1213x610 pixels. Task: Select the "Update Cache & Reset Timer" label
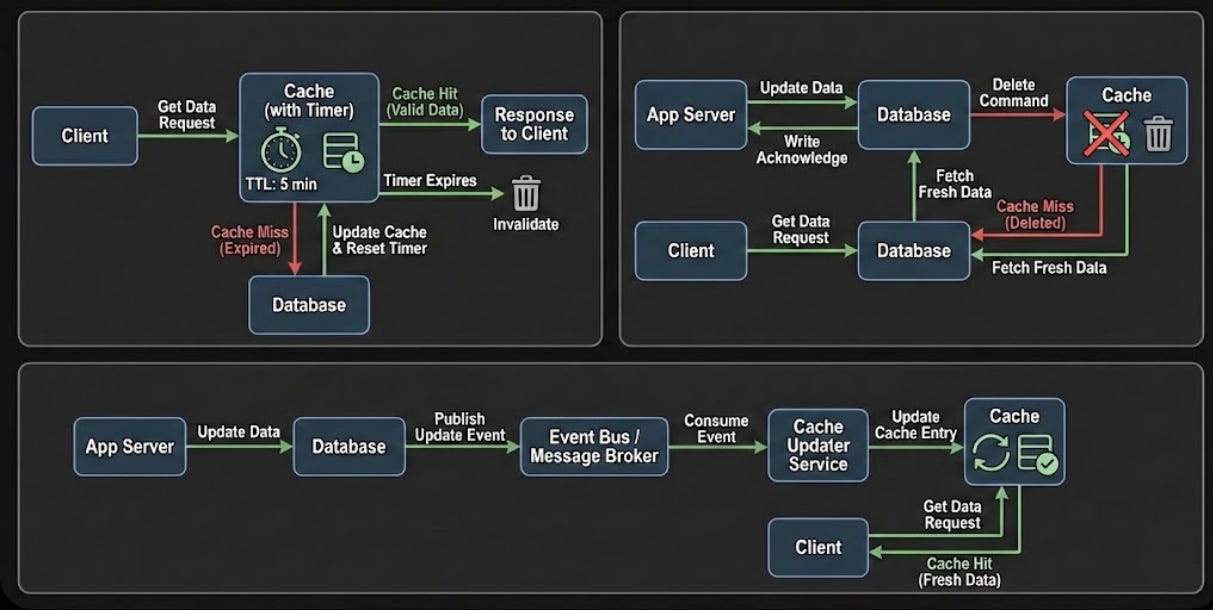tap(379, 240)
